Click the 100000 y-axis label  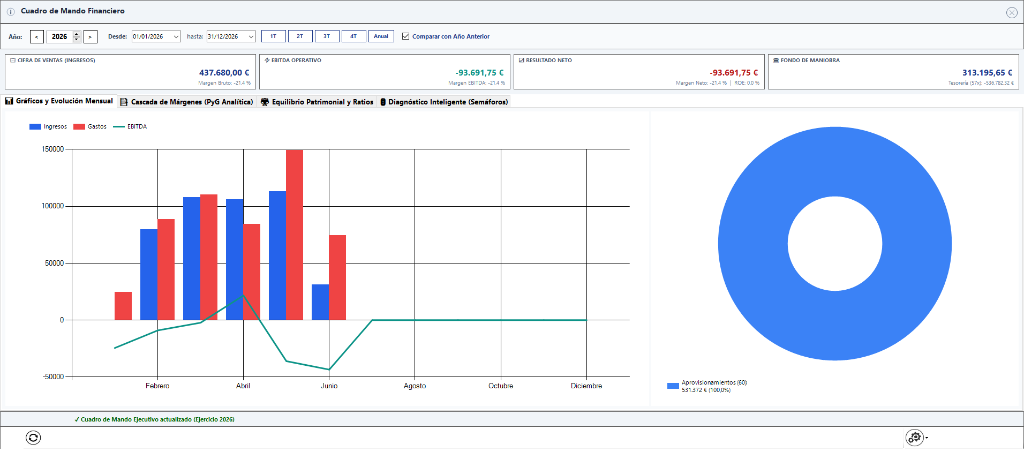coord(51,206)
